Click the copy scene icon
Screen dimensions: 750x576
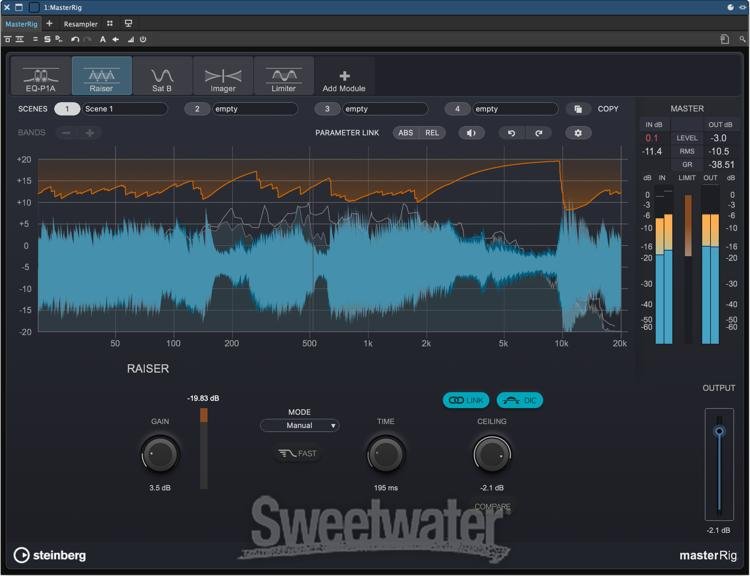578,109
